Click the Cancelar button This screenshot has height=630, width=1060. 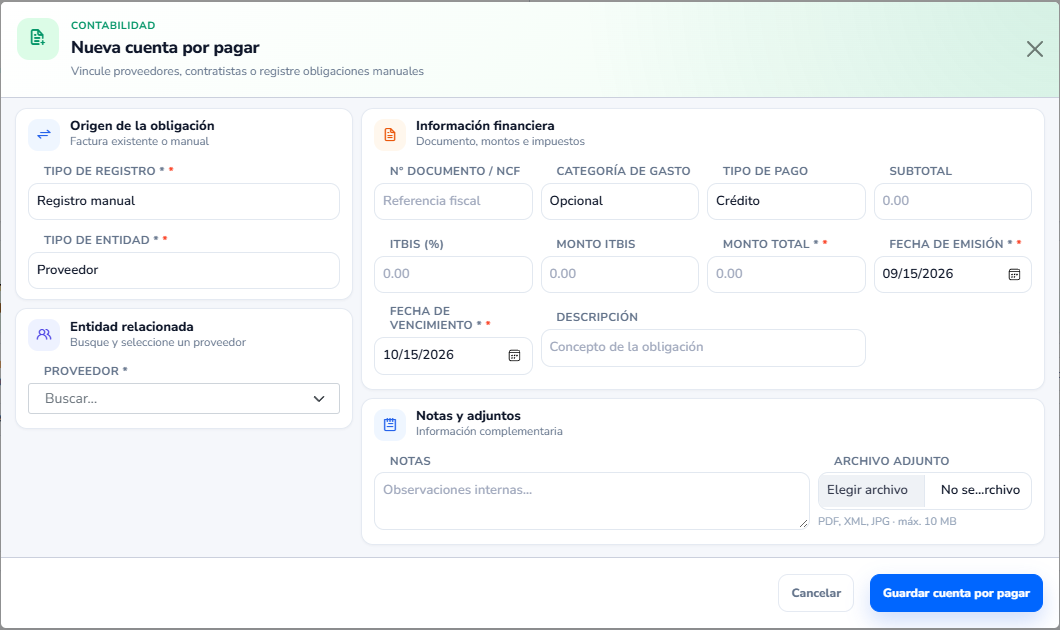[x=816, y=593]
